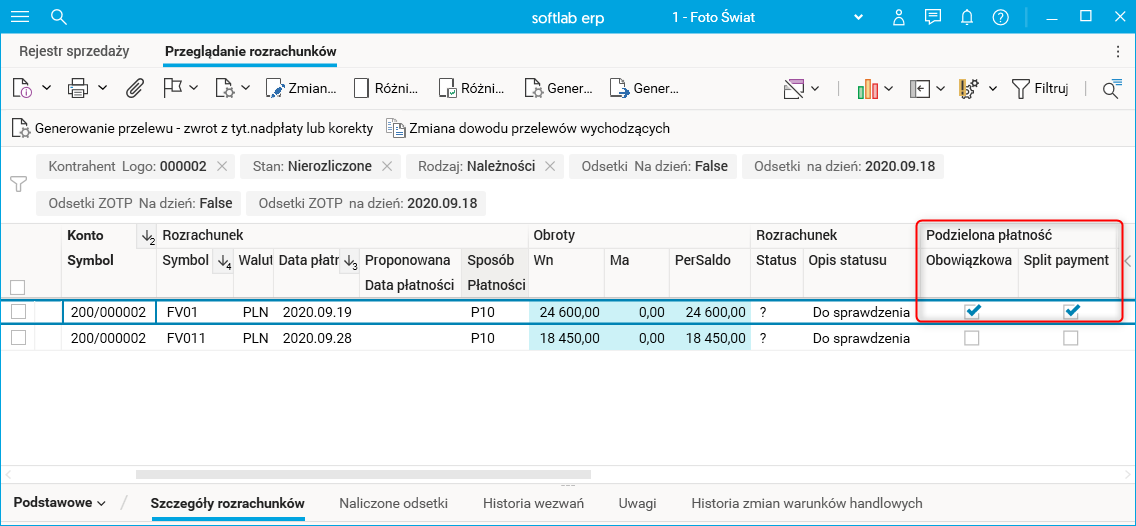Image resolution: width=1136 pixels, height=526 pixels.
Task: Click the printer icon
Action: pyautogui.click(x=77, y=88)
